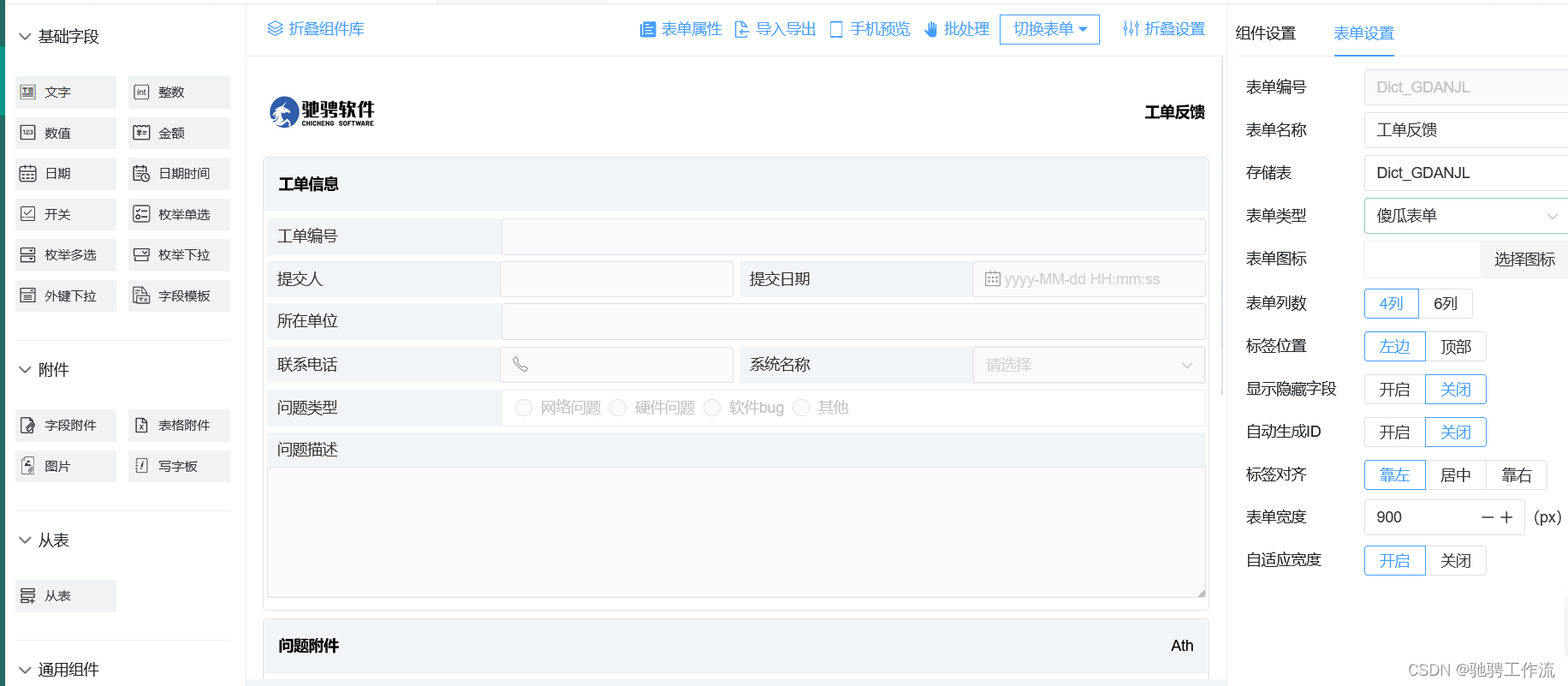Screen dimensions: 1568x686
Task: Set 自适应宽度 to 关闭
Action: [x=1456, y=561]
